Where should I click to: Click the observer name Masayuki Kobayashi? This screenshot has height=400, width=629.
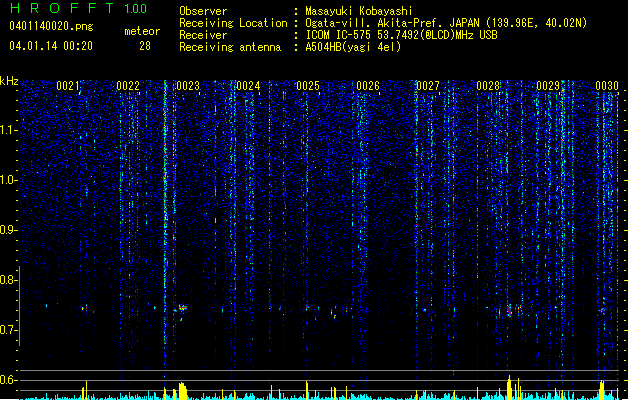click(359, 11)
